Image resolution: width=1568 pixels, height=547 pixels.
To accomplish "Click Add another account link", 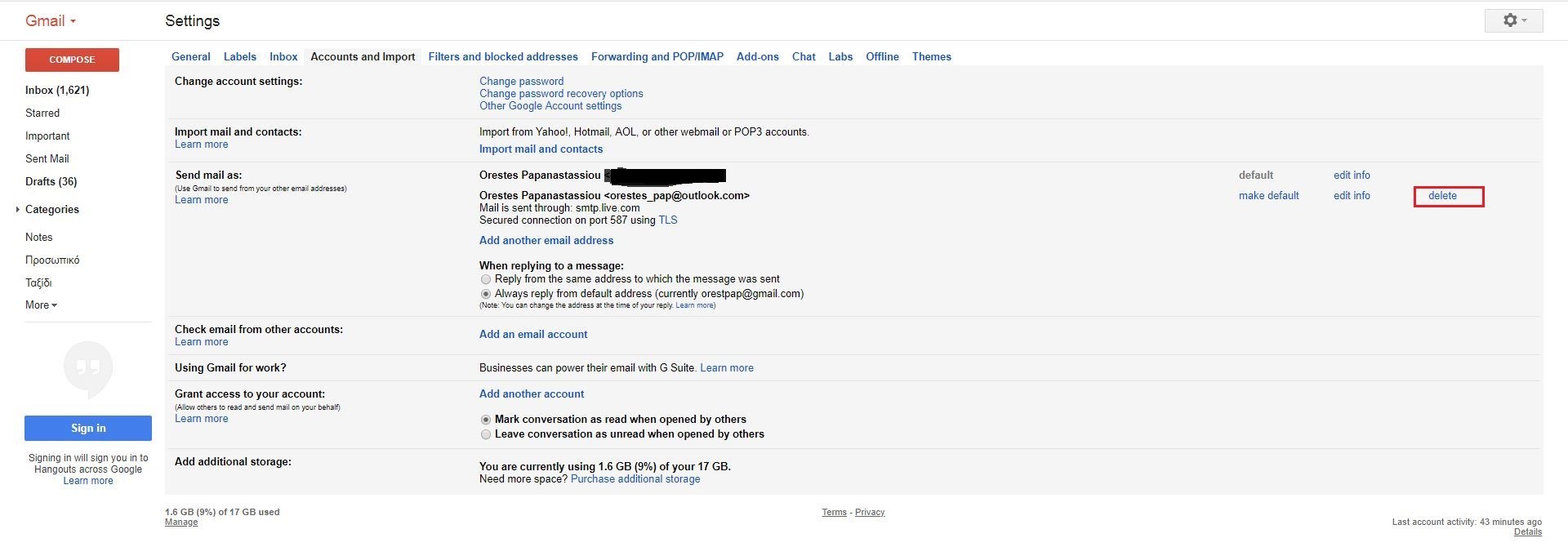I will [x=532, y=394].
